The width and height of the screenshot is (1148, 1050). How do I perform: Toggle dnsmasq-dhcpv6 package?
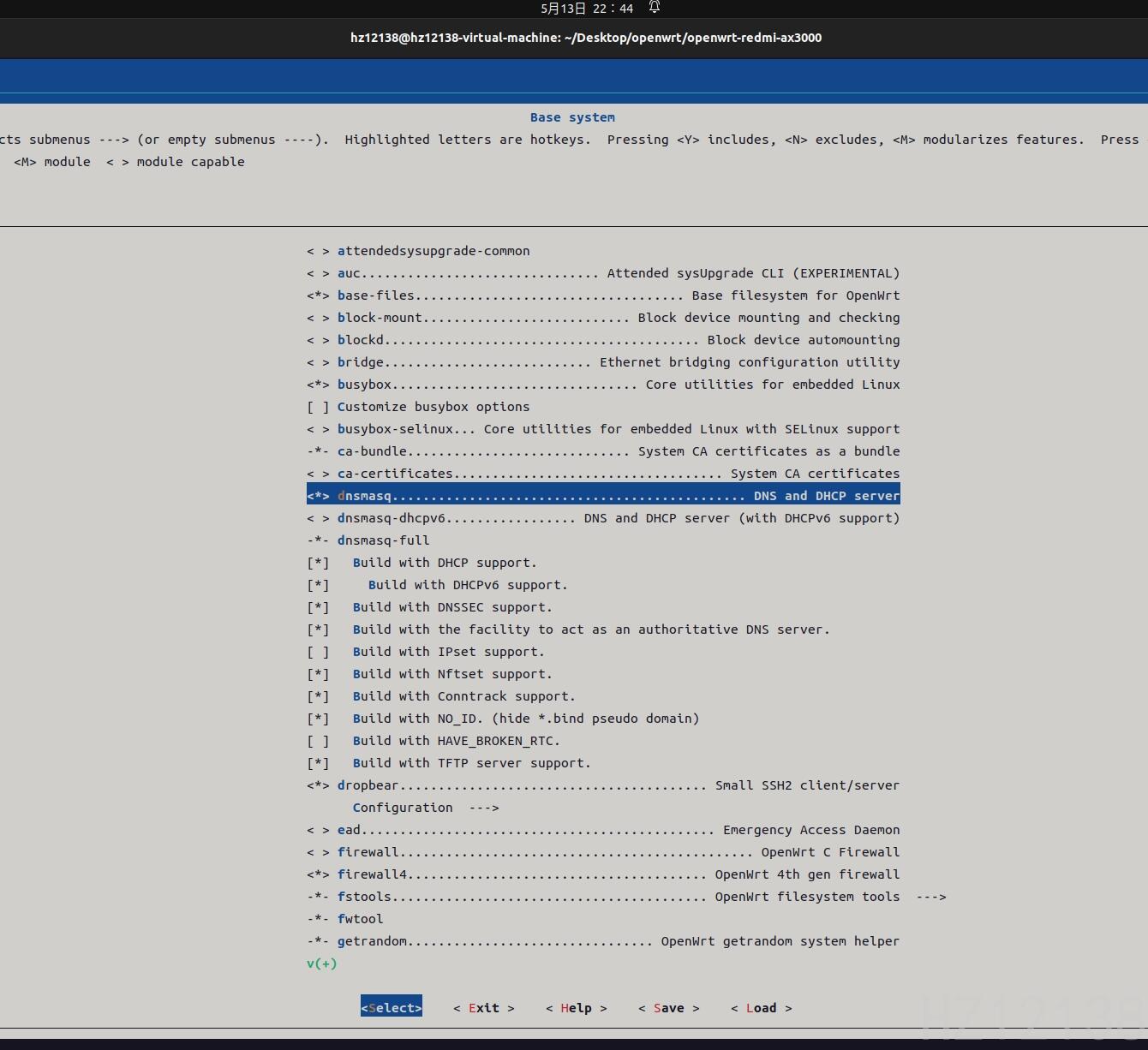click(x=603, y=518)
